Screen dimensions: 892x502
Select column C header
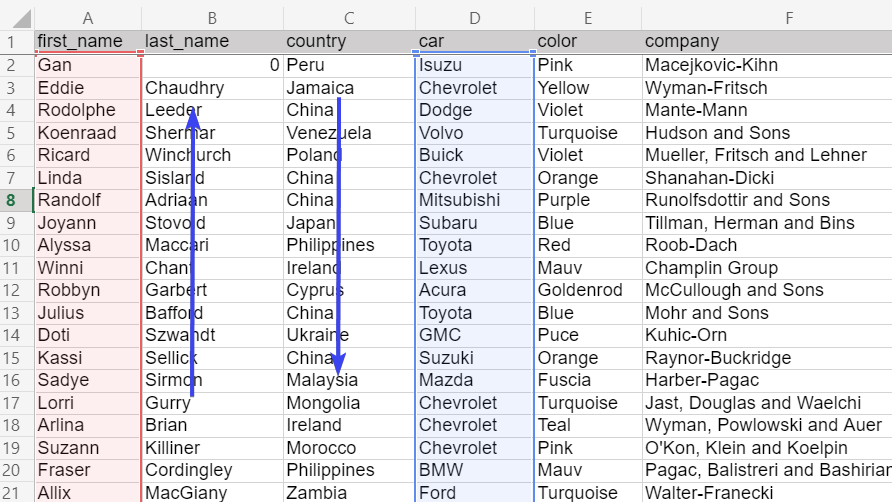click(349, 18)
